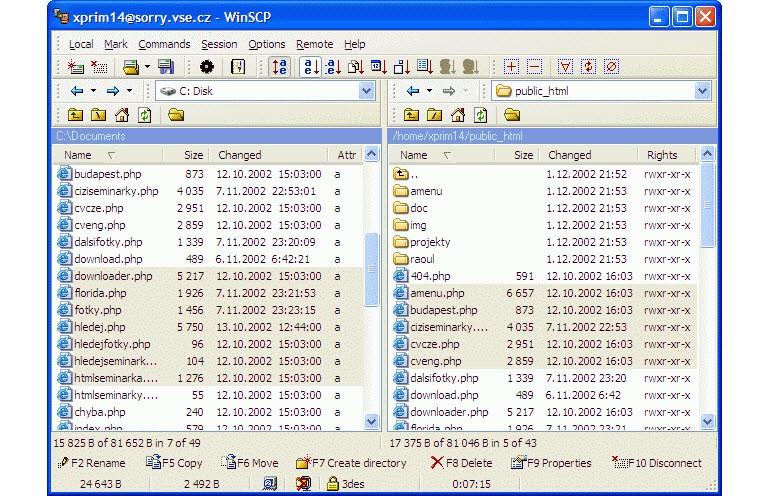Viewport: 770px width, 496px height.
Task: Click the F10 Disconnect button
Action: tap(657, 463)
